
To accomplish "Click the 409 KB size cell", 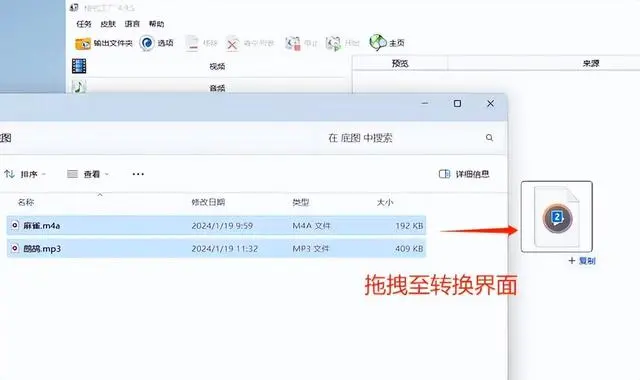I will pyautogui.click(x=409, y=249).
